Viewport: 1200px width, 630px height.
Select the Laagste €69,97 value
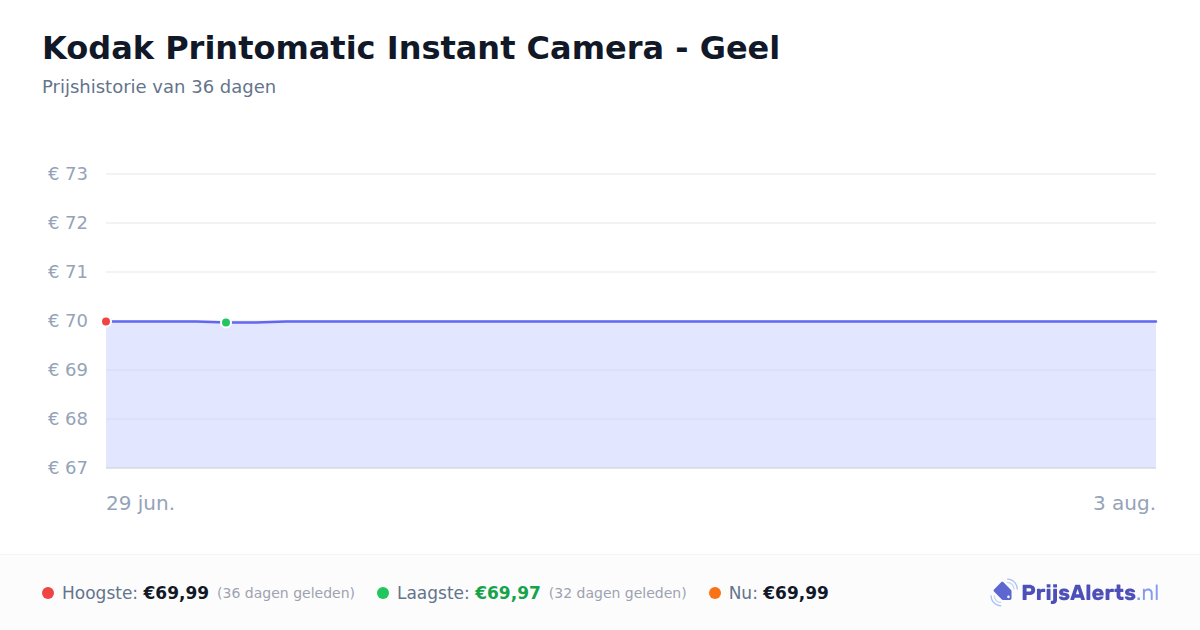pos(508,593)
